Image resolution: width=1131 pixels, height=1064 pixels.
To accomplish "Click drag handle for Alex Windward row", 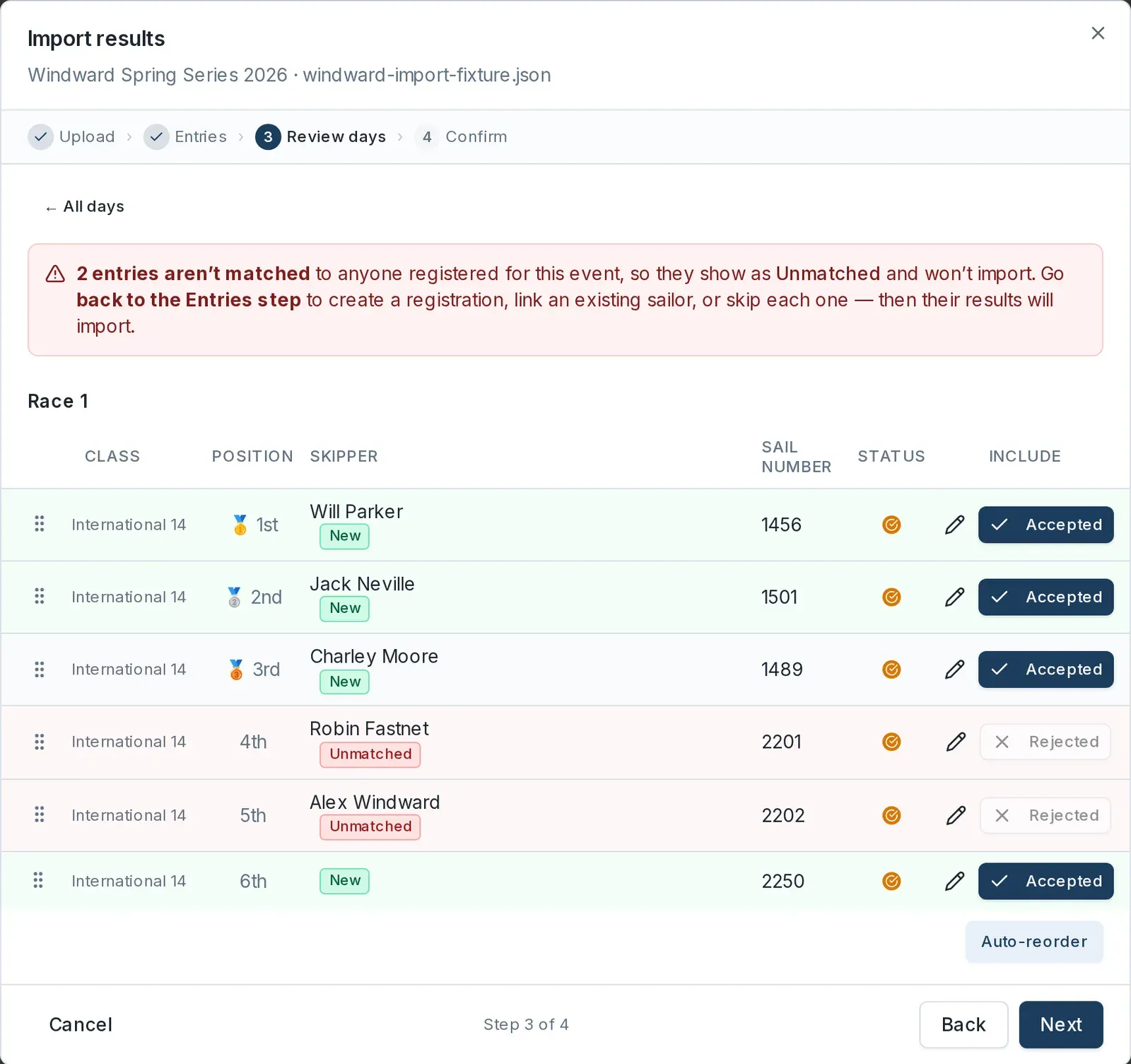I will pyautogui.click(x=40, y=814).
